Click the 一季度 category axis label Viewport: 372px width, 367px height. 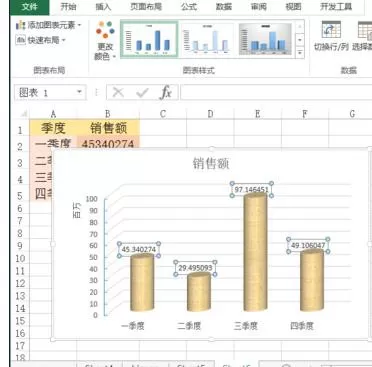click(133, 326)
